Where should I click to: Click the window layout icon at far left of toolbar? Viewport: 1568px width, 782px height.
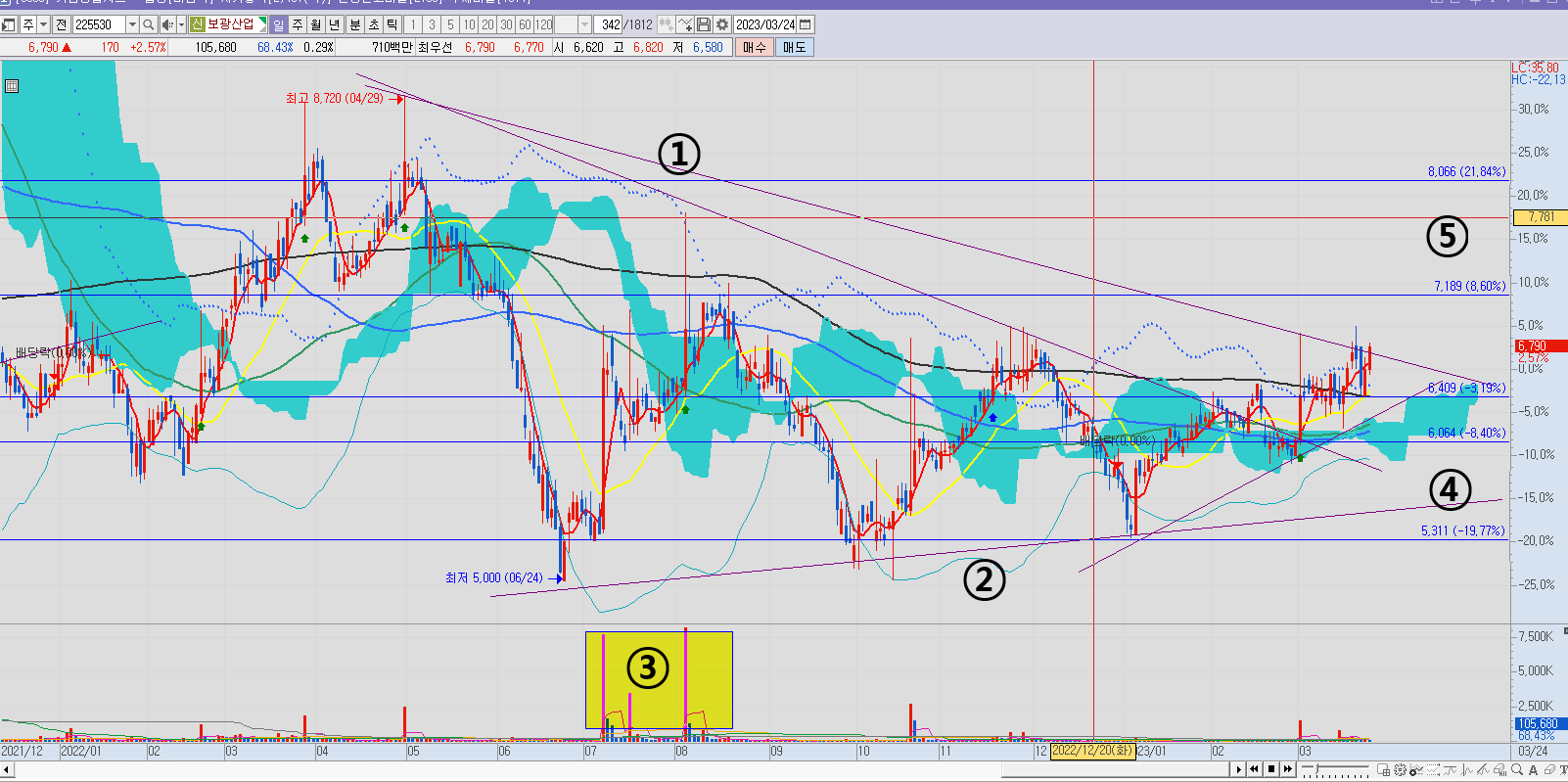pos(9,24)
